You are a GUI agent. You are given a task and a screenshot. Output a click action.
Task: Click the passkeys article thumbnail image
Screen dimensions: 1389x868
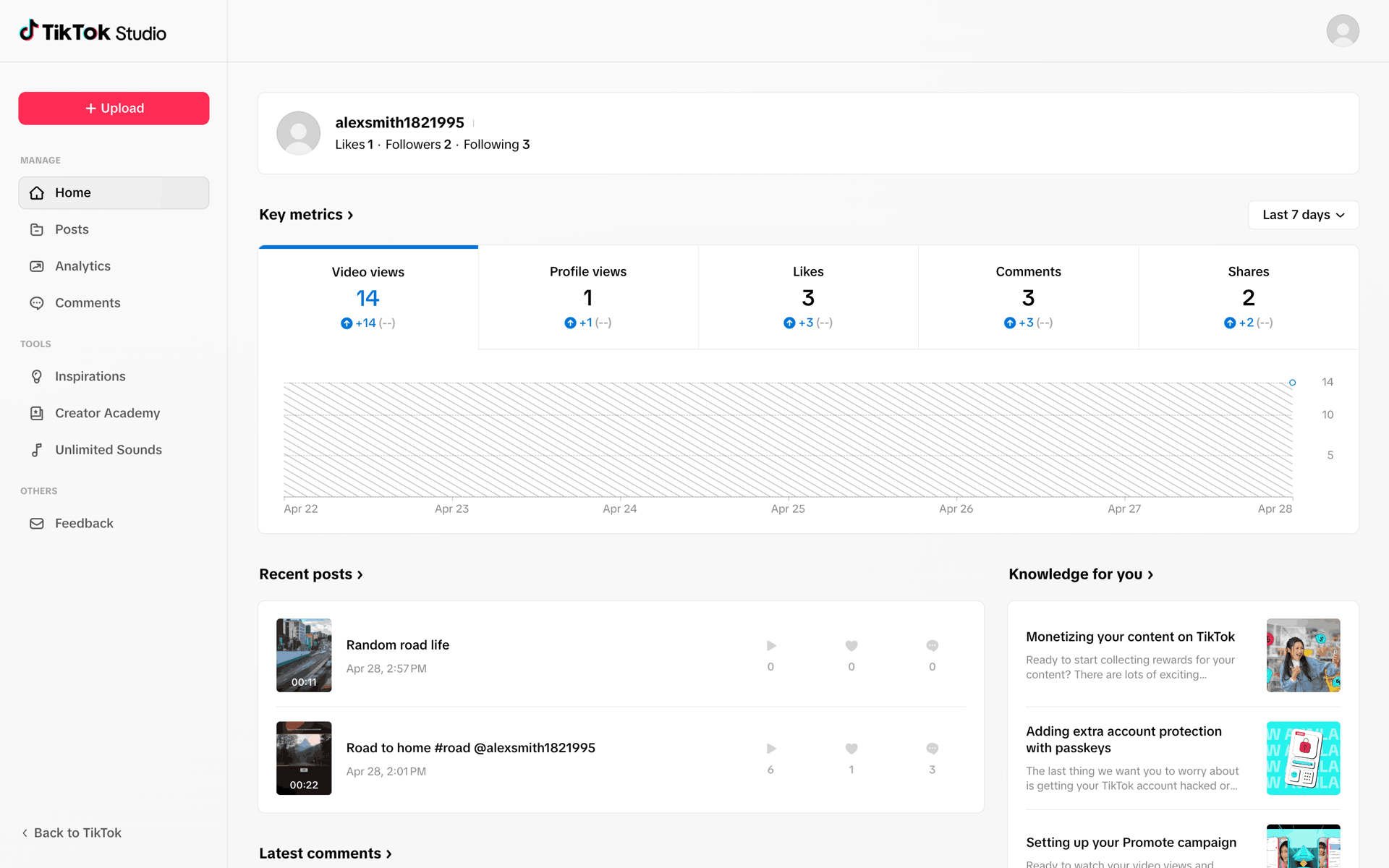tap(1303, 758)
